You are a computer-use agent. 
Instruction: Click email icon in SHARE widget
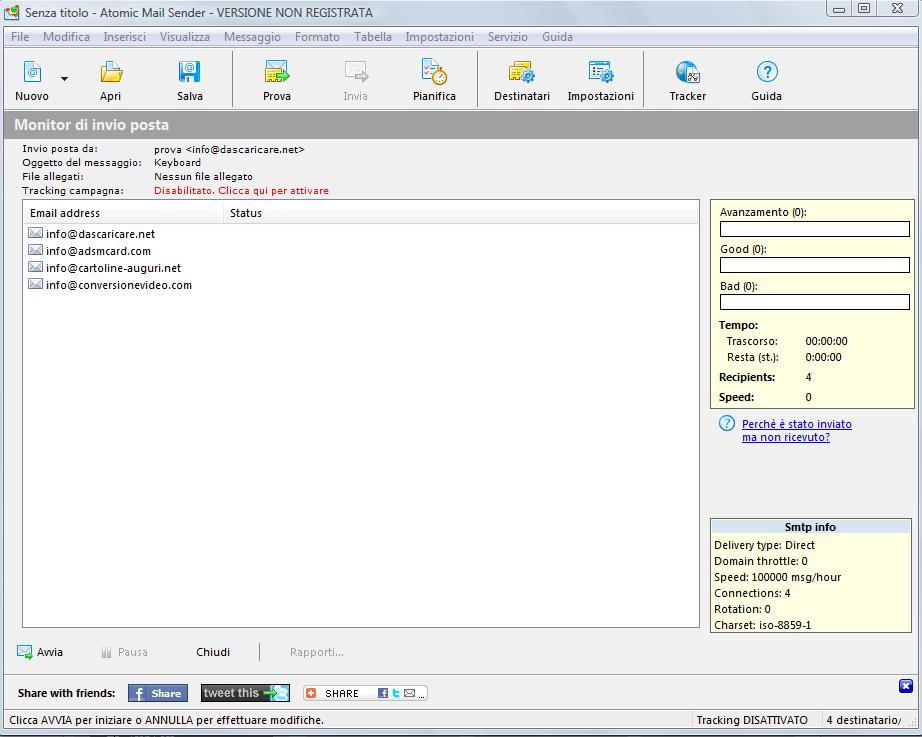[410, 693]
